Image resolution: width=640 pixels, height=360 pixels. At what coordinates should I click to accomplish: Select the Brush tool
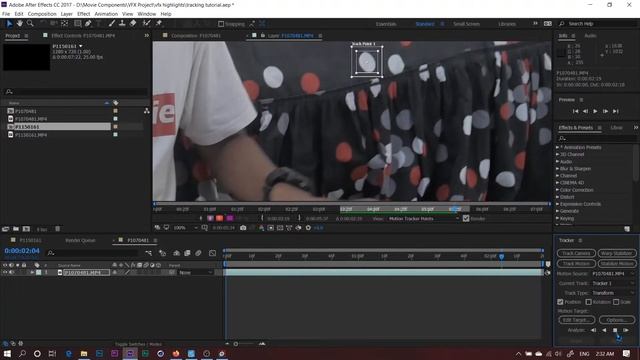click(111, 24)
